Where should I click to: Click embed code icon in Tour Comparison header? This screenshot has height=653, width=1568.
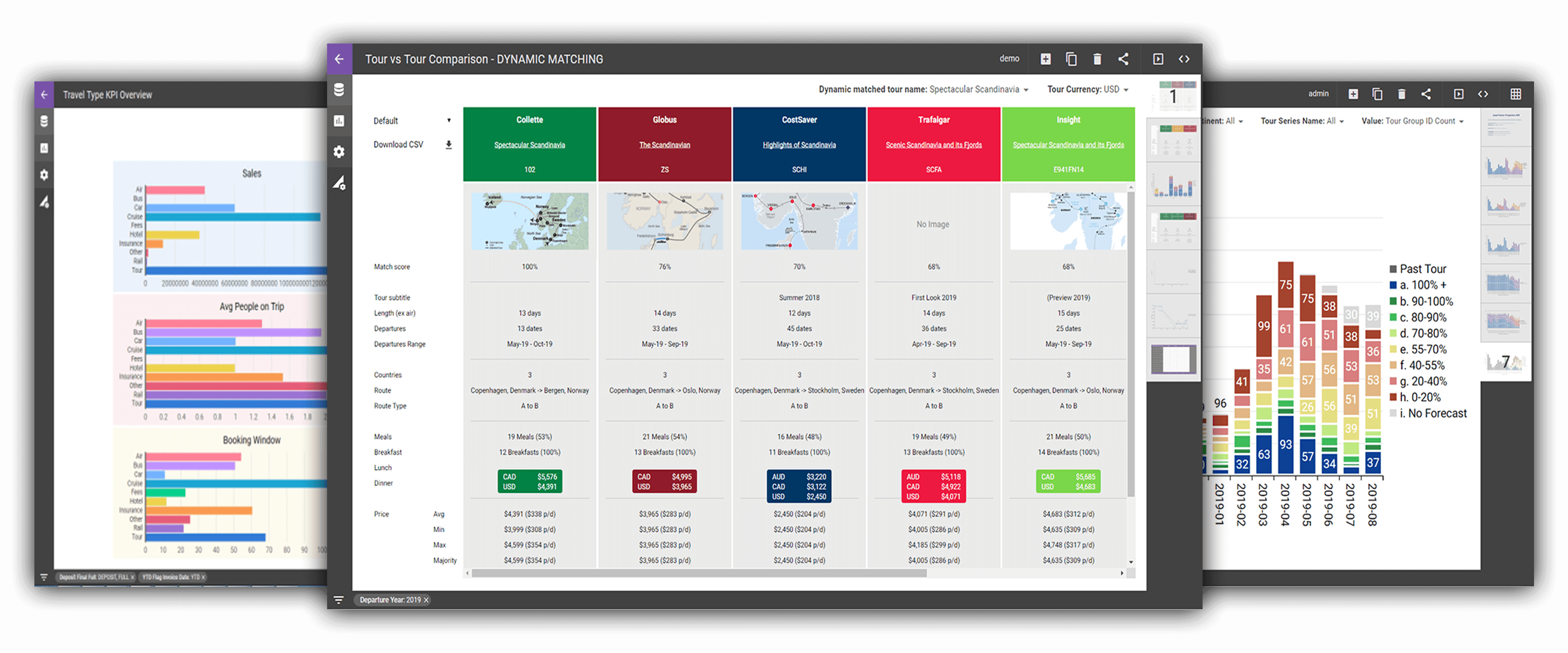point(1184,59)
